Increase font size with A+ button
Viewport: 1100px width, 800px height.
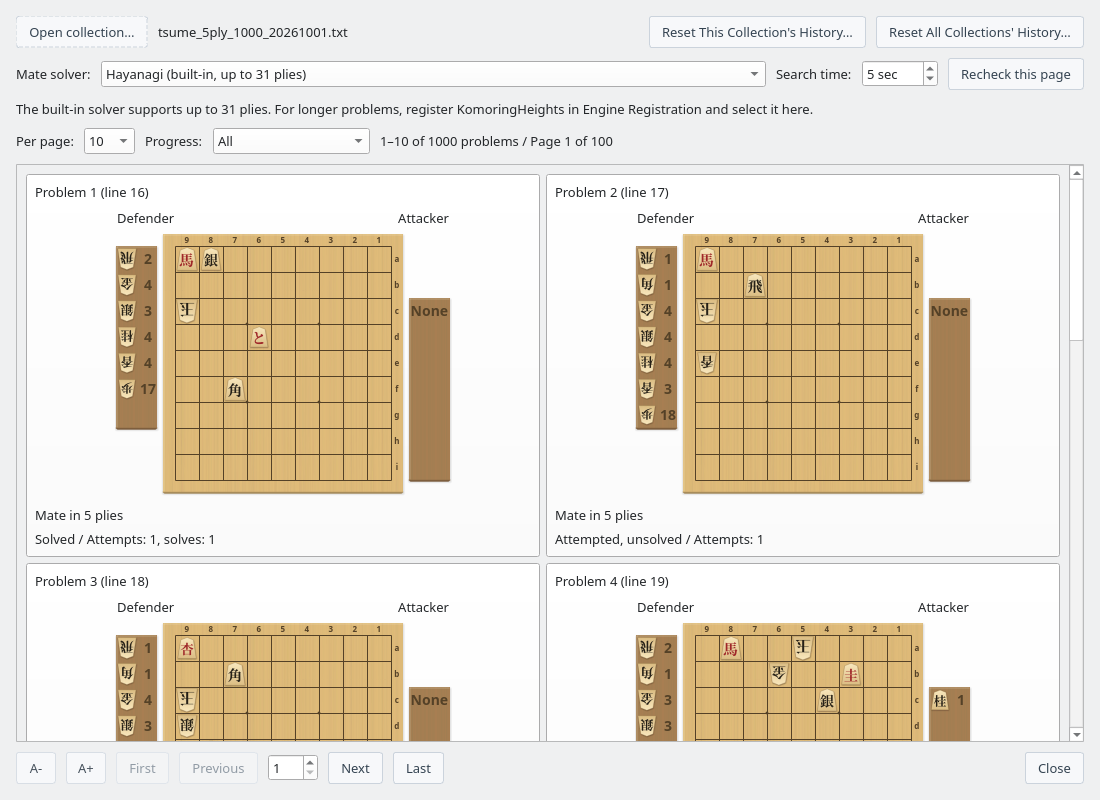point(86,768)
